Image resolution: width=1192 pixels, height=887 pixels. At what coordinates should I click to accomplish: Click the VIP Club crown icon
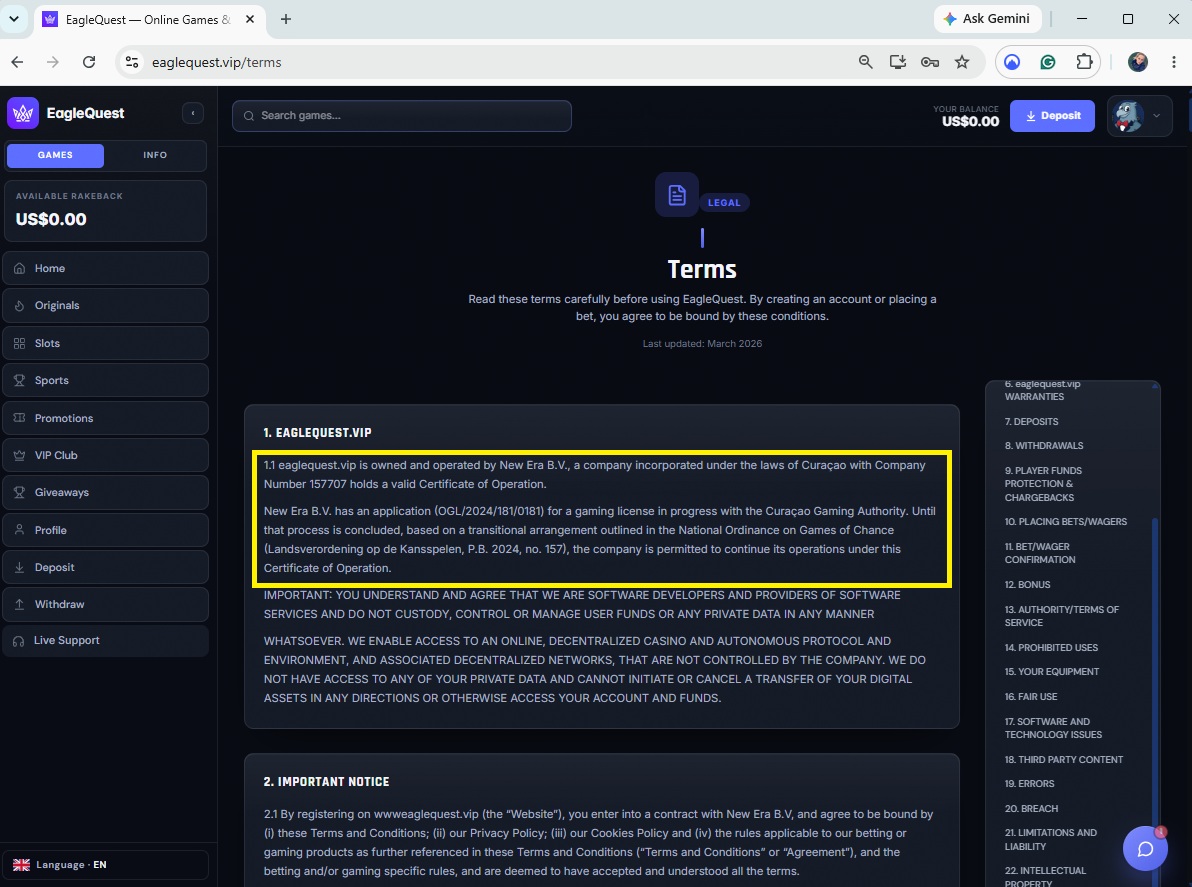click(20, 455)
